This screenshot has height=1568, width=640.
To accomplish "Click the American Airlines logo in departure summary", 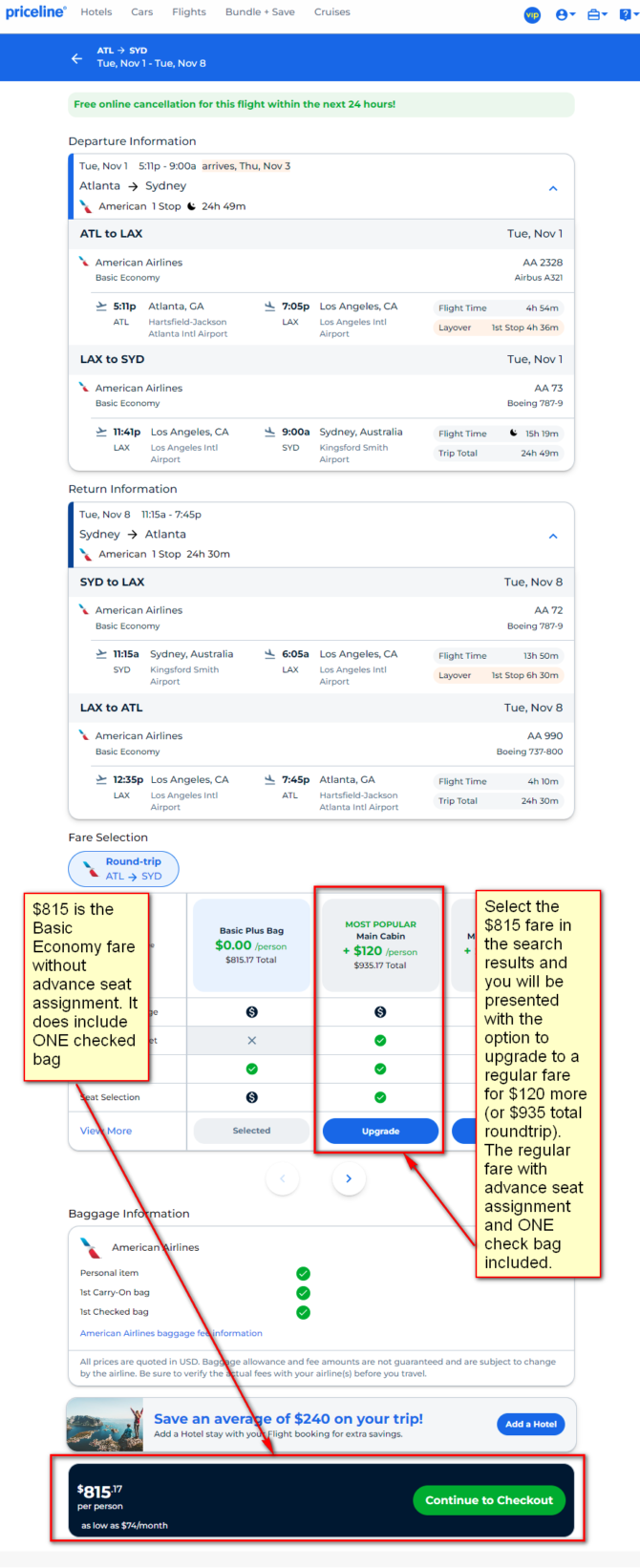I will point(86,206).
